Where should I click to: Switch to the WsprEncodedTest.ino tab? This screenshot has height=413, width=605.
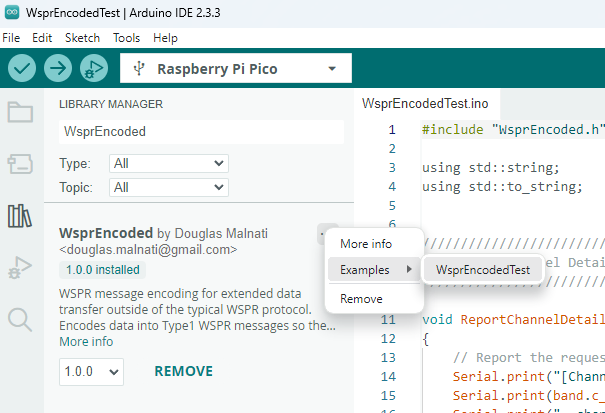pyautogui.click(x=425, y=103)
